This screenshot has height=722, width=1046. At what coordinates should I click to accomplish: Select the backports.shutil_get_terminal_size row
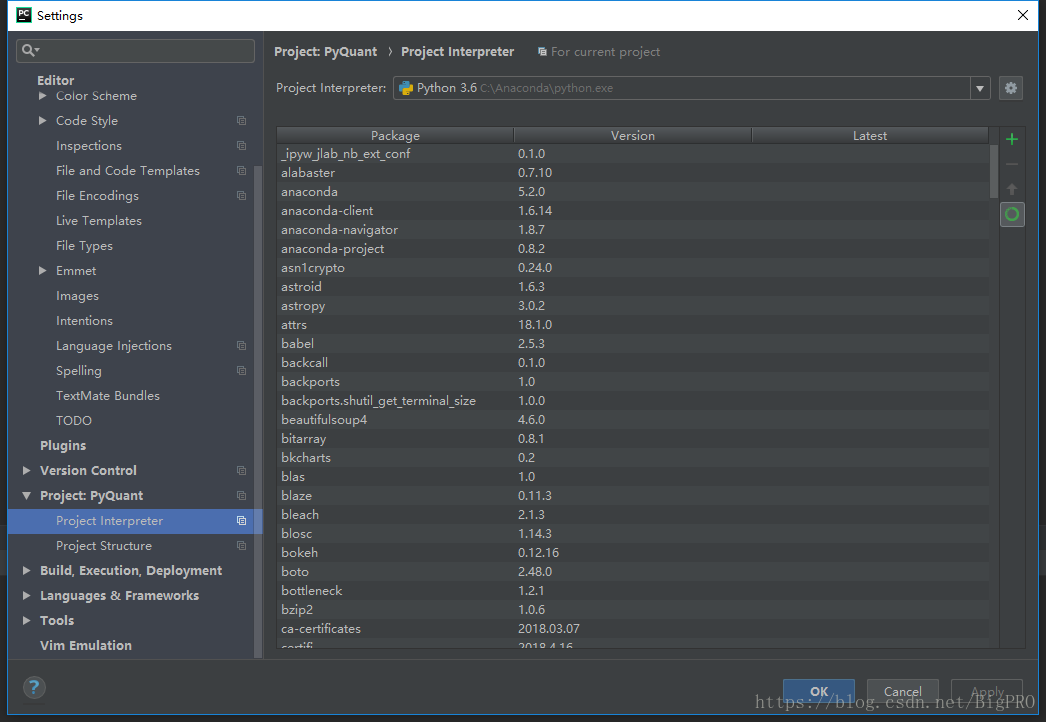point(632,400)
